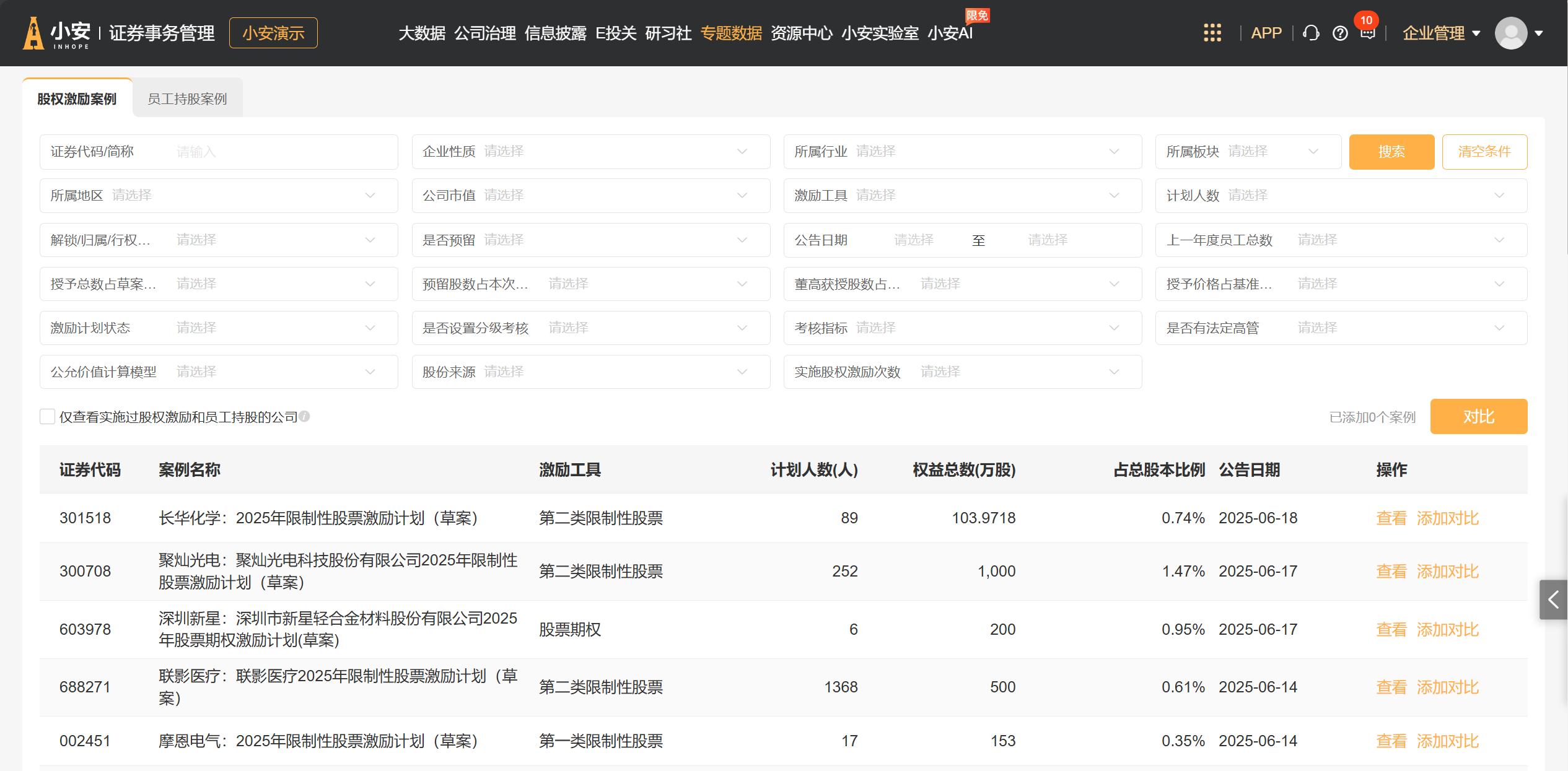The image size is (1568, 771).
Task: Expand the 考核指标 dropdown
Action: pos(962,328)
